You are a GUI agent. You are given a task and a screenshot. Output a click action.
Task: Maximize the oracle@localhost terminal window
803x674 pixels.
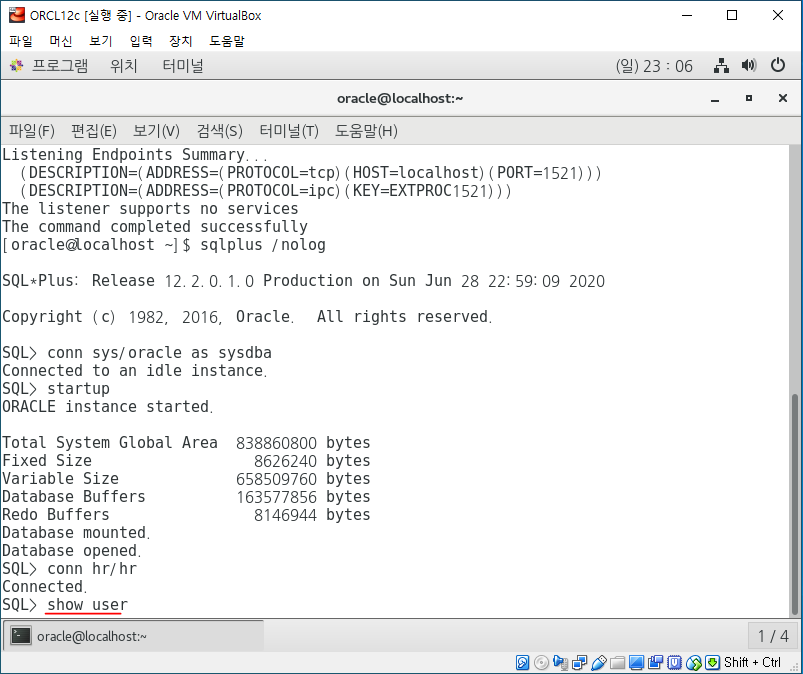click(x=749, y=98)
